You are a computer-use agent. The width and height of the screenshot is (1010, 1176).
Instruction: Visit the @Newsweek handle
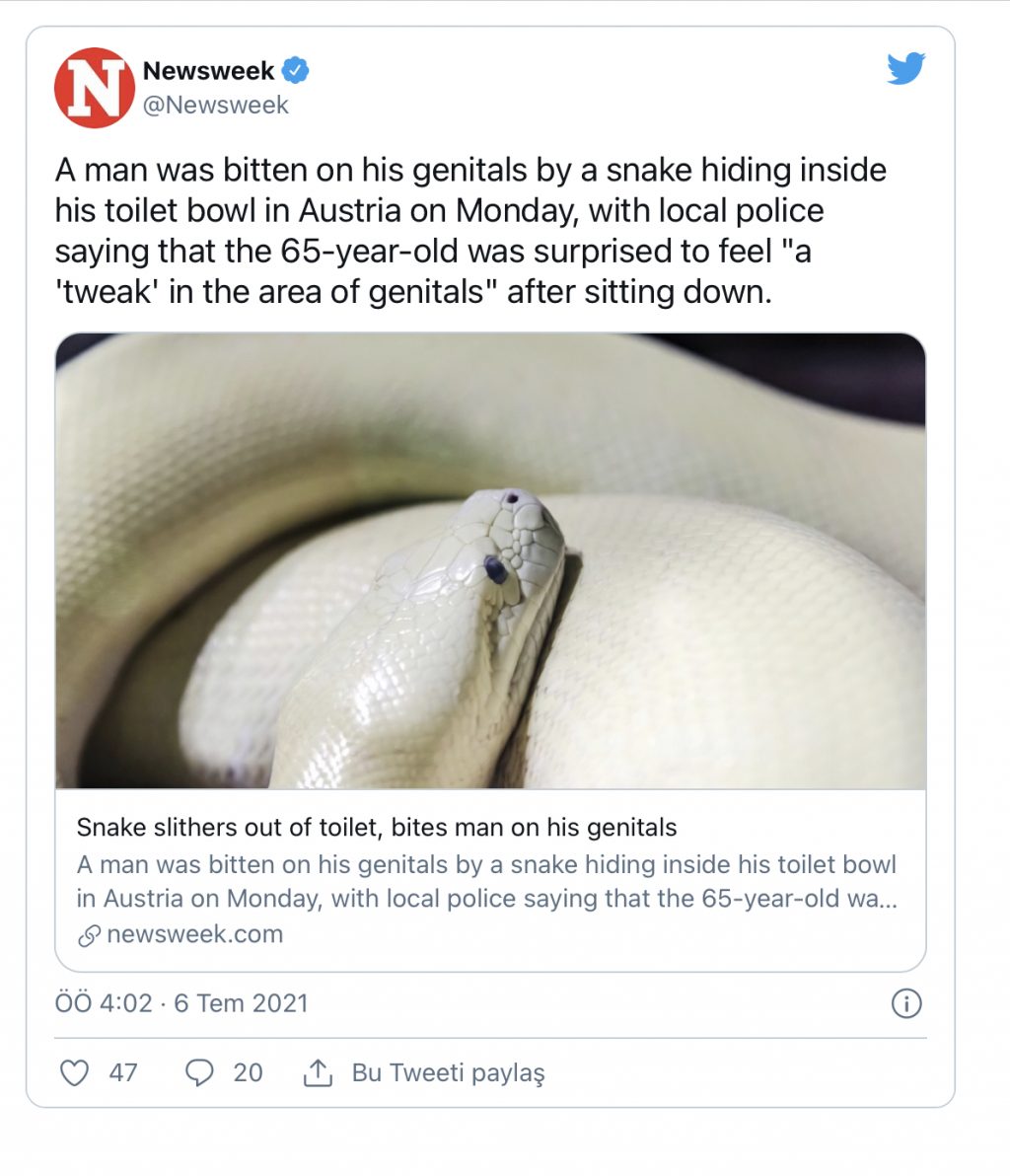pos(215,106)
